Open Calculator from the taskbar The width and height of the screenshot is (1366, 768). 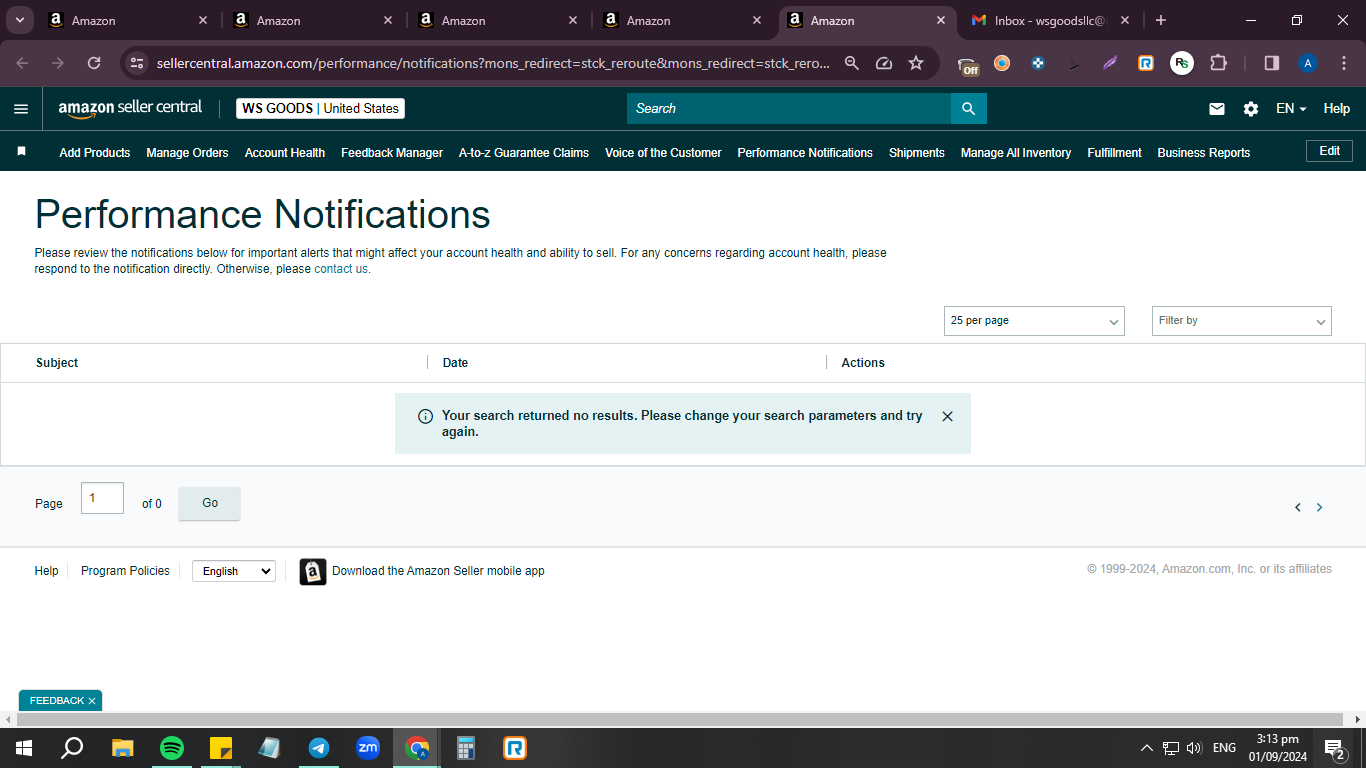[466, 748]
